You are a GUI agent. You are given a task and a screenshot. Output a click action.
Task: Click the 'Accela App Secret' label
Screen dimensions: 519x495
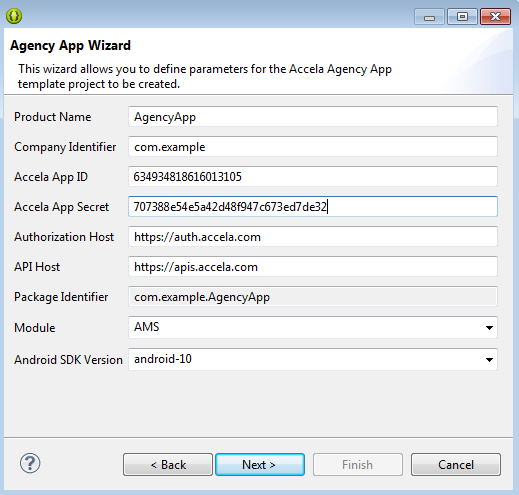61,207
